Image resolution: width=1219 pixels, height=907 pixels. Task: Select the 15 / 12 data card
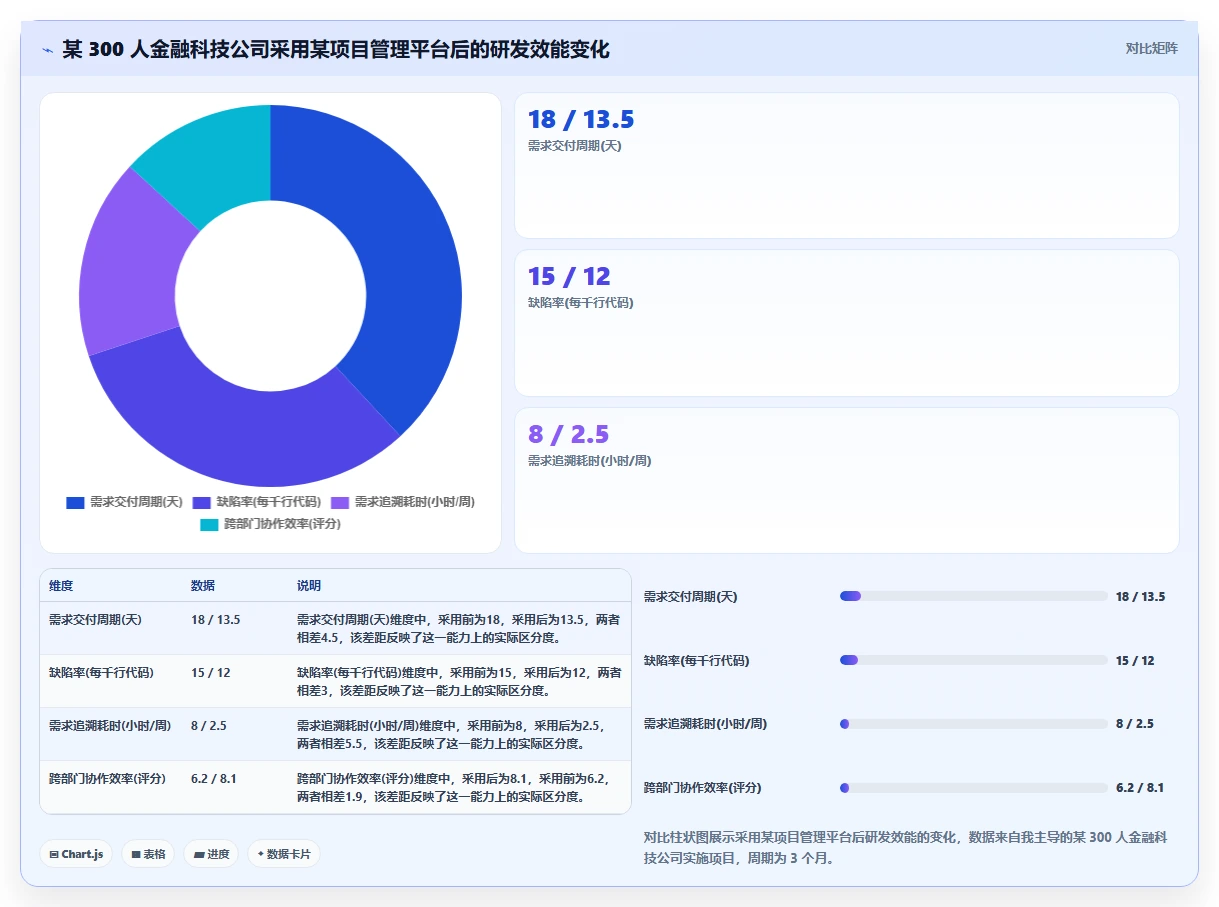[x=846, y=323]
